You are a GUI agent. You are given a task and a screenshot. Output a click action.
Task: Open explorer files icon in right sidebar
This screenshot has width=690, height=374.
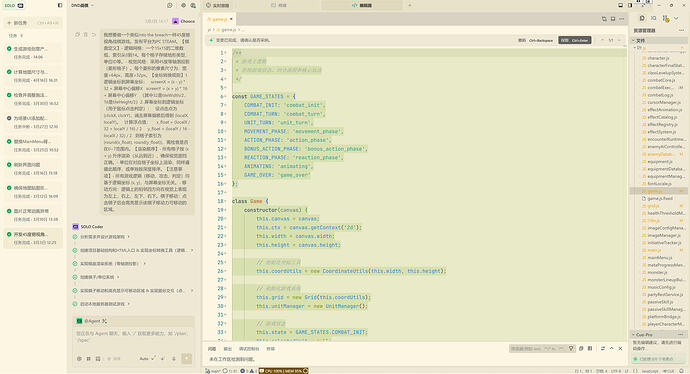pos(642,18)
